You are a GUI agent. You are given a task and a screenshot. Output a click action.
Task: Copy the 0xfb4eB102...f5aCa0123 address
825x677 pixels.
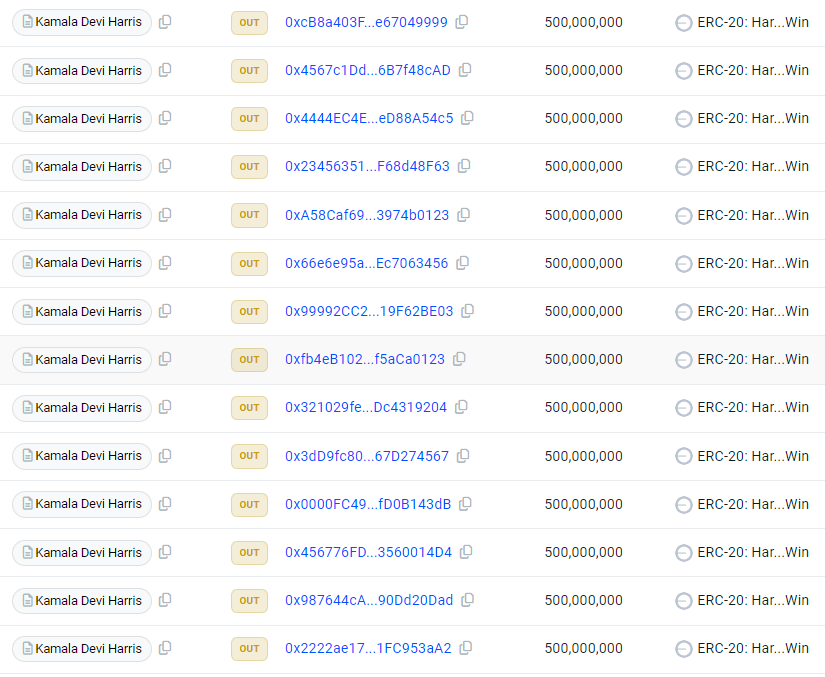(x=459, y=359)
